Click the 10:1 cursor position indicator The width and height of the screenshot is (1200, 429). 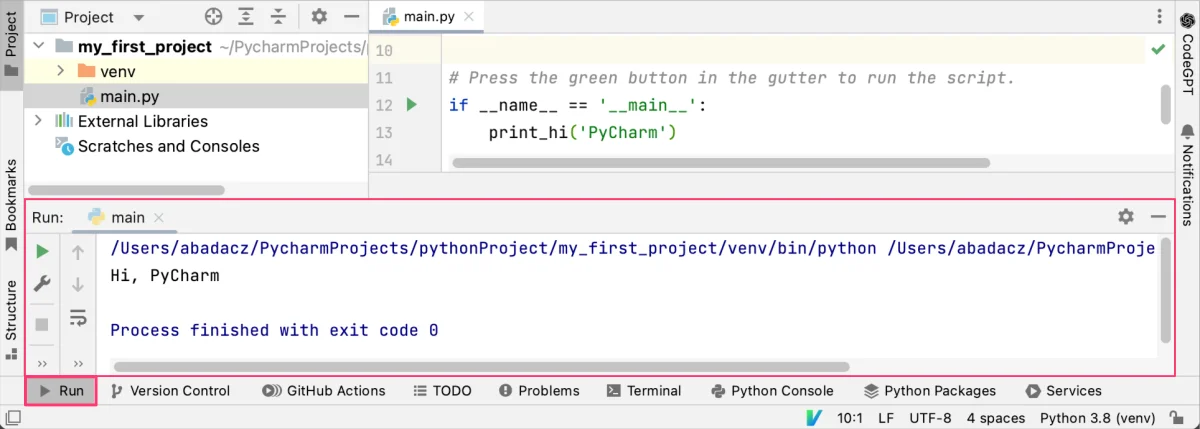[x=849, y=418]
